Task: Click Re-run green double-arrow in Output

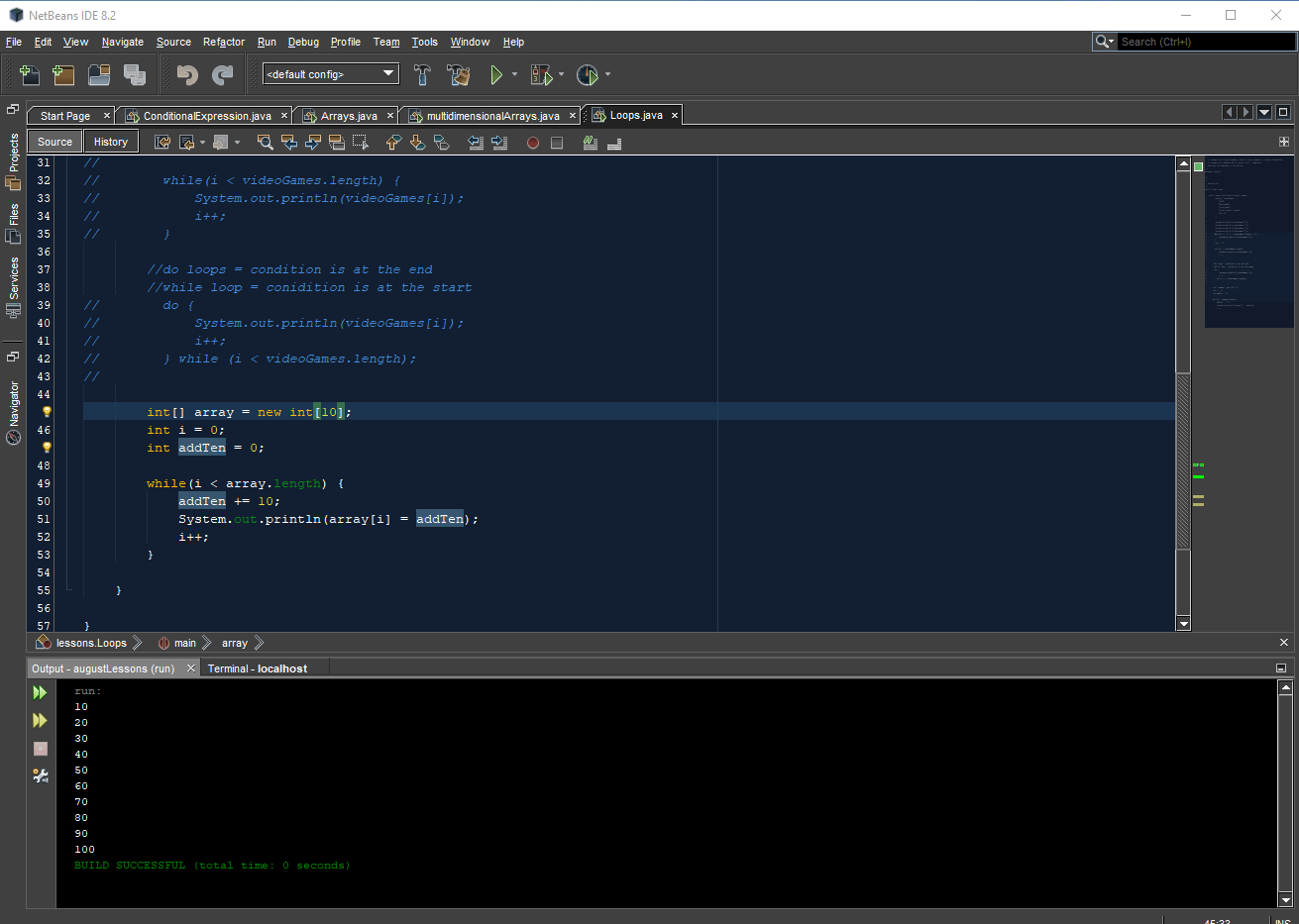Action: point(41,692)
